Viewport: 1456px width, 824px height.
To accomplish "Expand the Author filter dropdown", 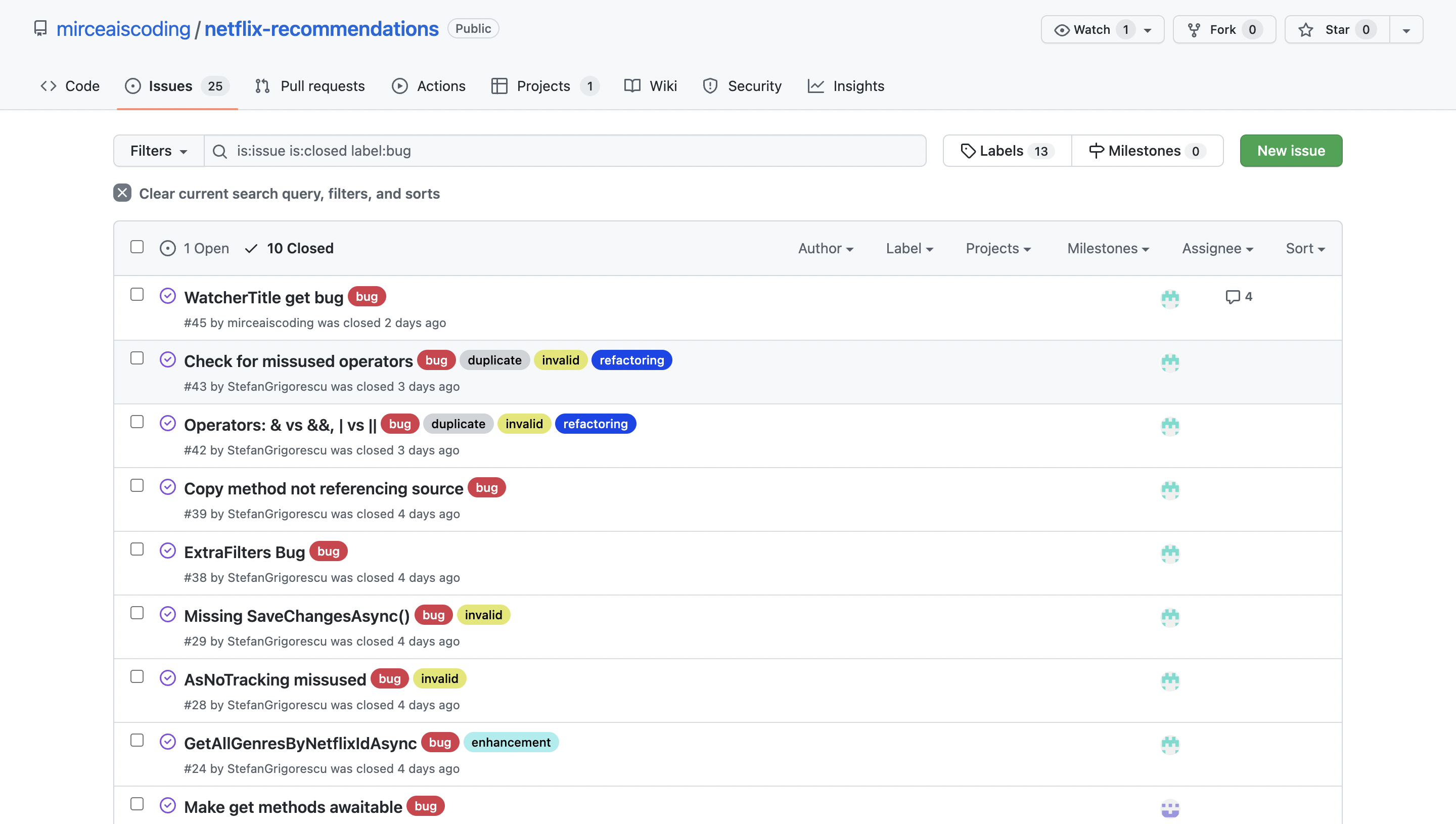I will (x=826, y=248).
